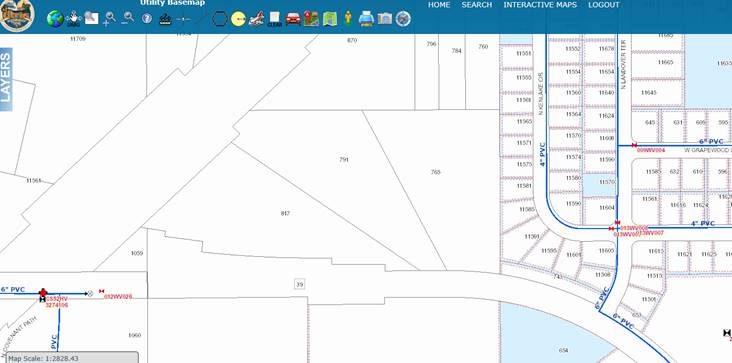
Task: Open the HOME menu item
Action: click(x=439, y=5)
